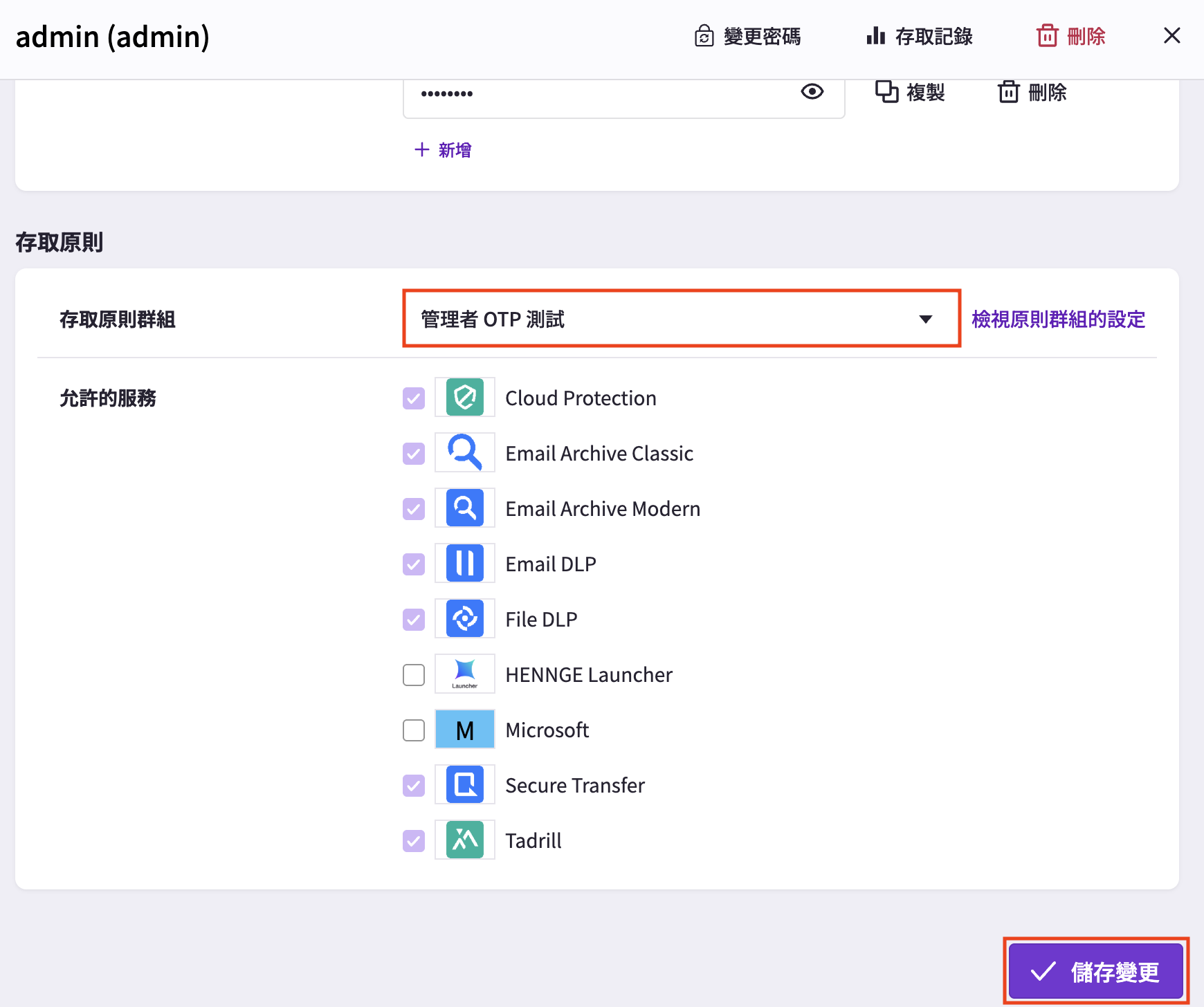Click the 變更密碼 lock icon
This screenshot has width=1204, height=1007.
(x=704, y=36)
